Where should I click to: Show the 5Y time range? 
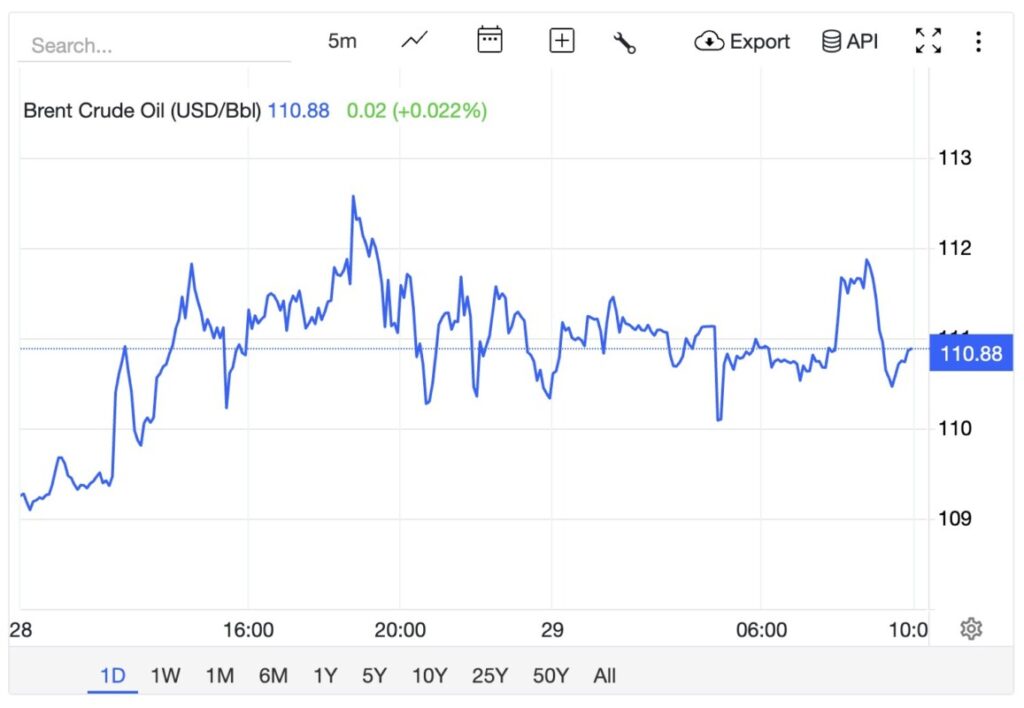(x=374, y=676)
